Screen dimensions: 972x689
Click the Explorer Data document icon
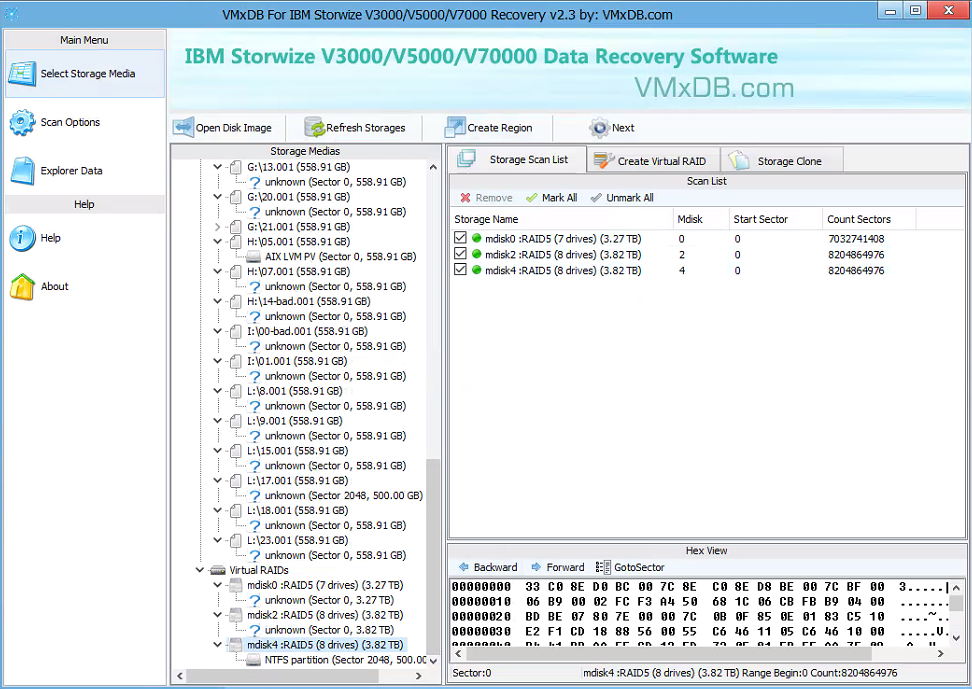23,171
